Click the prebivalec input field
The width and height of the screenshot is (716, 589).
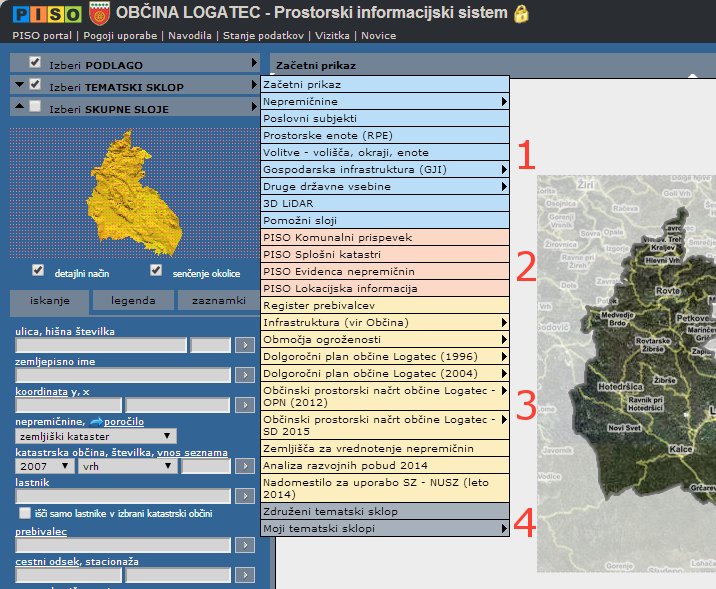click(122, 545)
